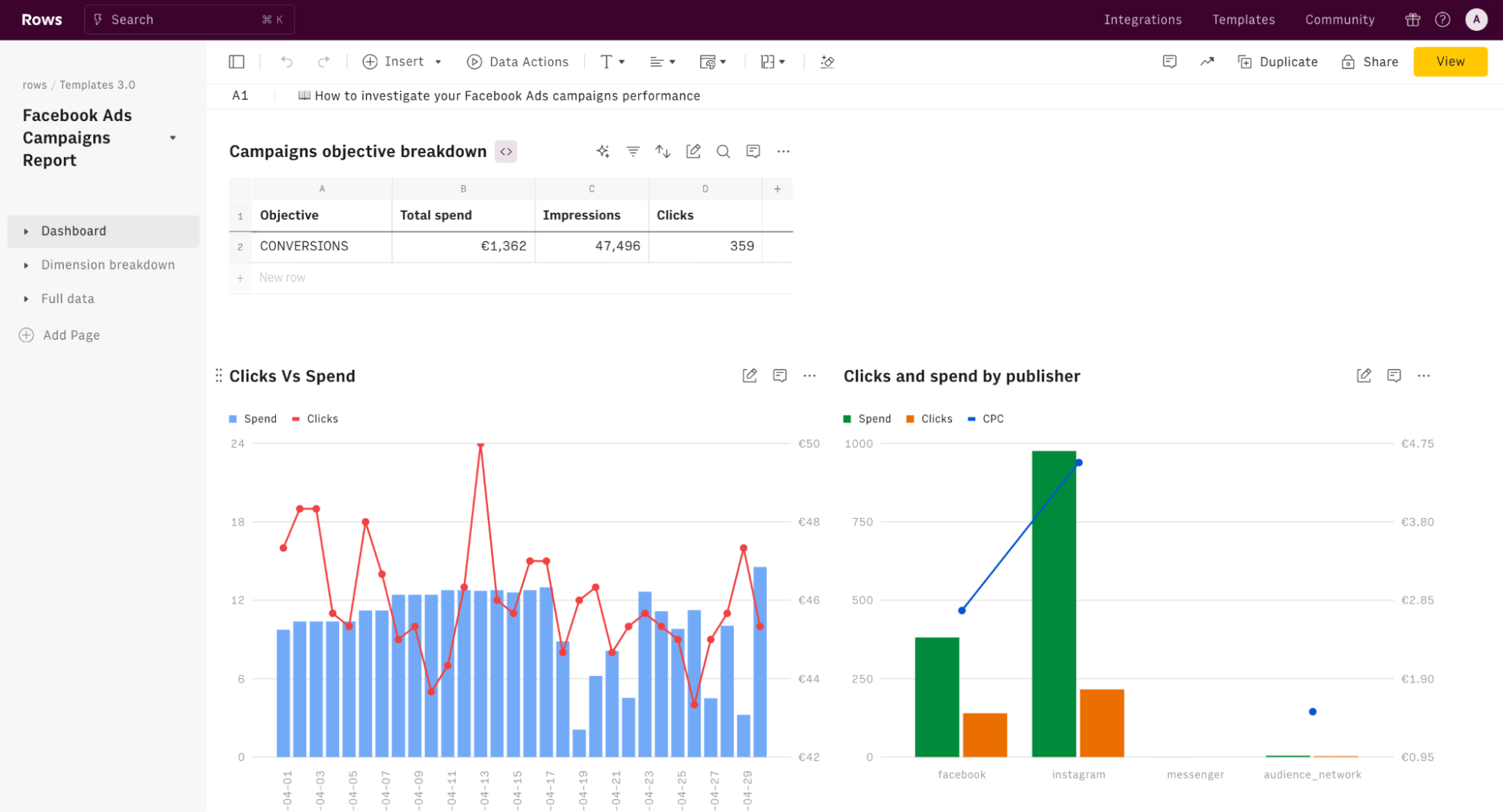Click the overflow menu on campaigns table
The image size is (1503, 812).
tap(783, 151)
